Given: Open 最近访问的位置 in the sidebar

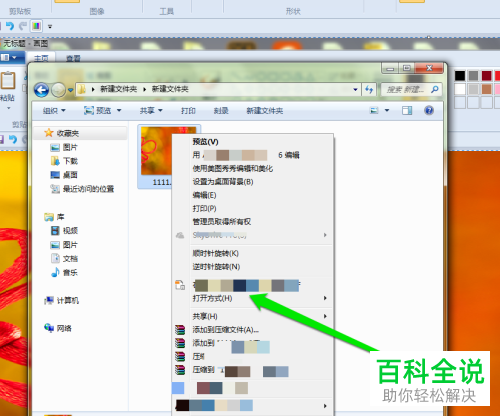Looking at the screenshot, I should (x=88, y=189).
